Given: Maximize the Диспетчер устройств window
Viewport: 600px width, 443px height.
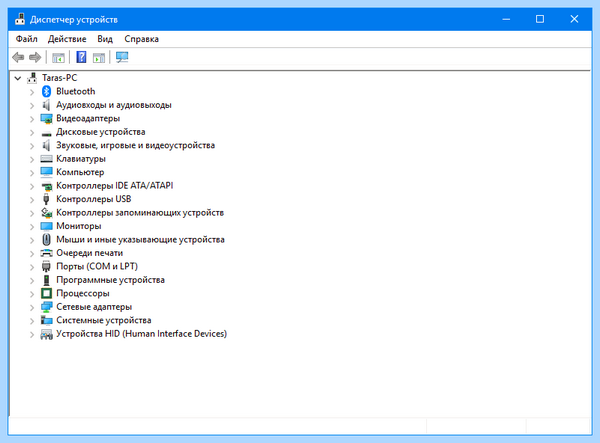Looking at the screenshot, I should click(x=540, y=19).
